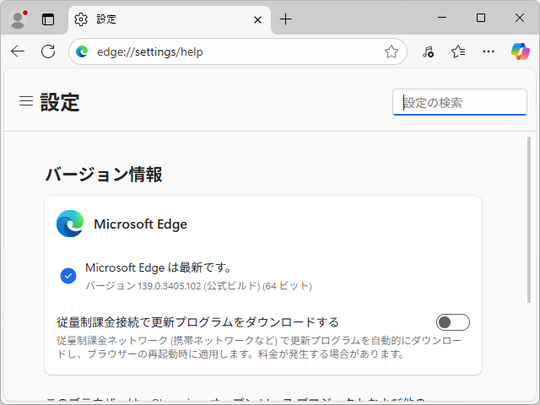Click the 設定の検索 search box
Viewport: 540px width, 405px height.
coord(459,102)
